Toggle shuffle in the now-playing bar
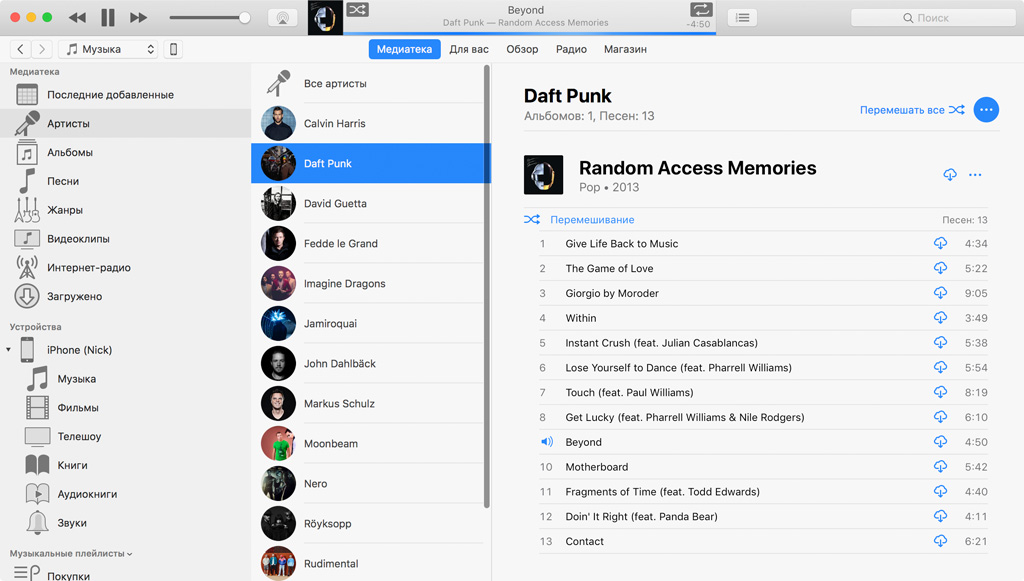 click(357, 10)
